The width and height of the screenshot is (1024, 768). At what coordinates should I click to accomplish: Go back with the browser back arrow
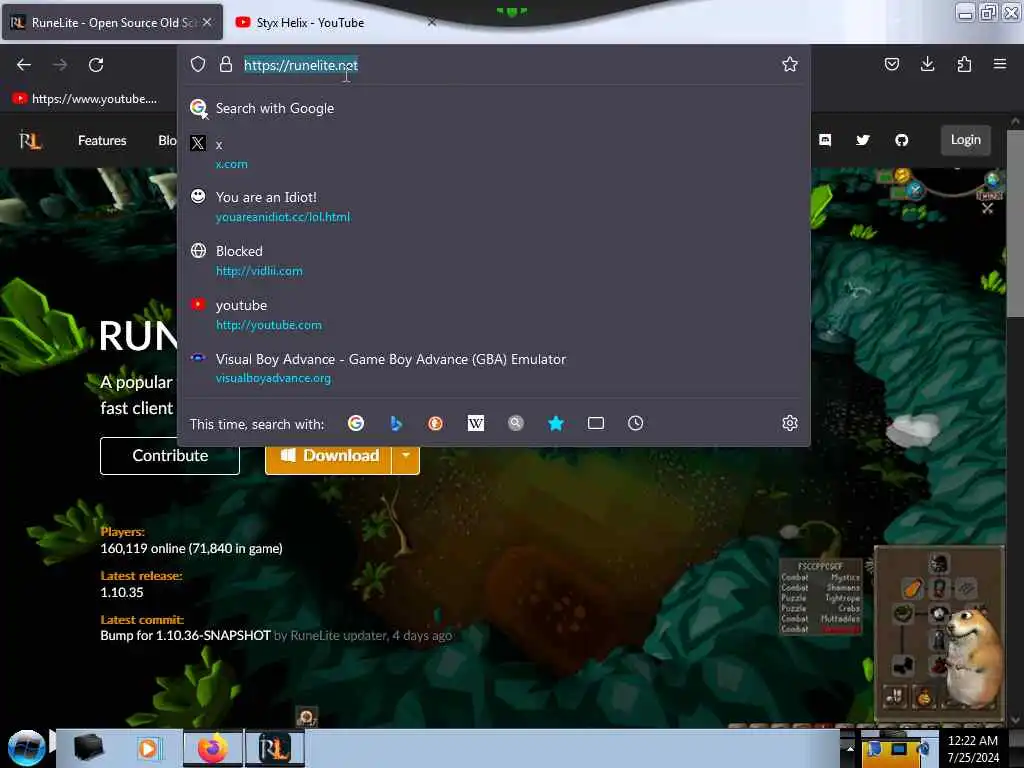point(24,65)
